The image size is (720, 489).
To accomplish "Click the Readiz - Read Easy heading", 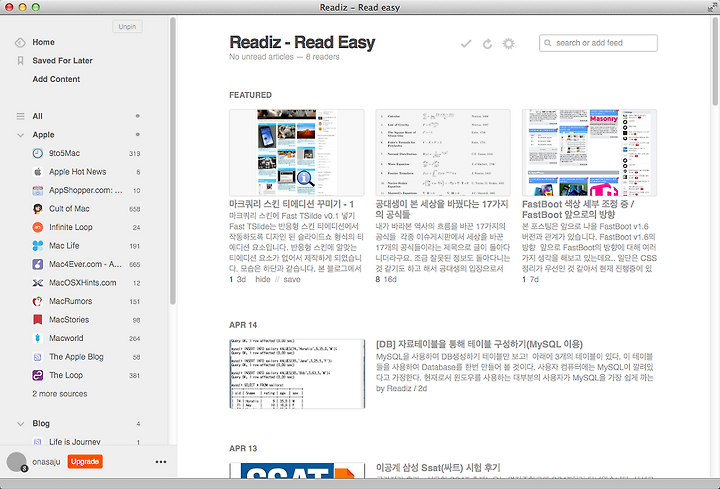I will pos(302,42).
